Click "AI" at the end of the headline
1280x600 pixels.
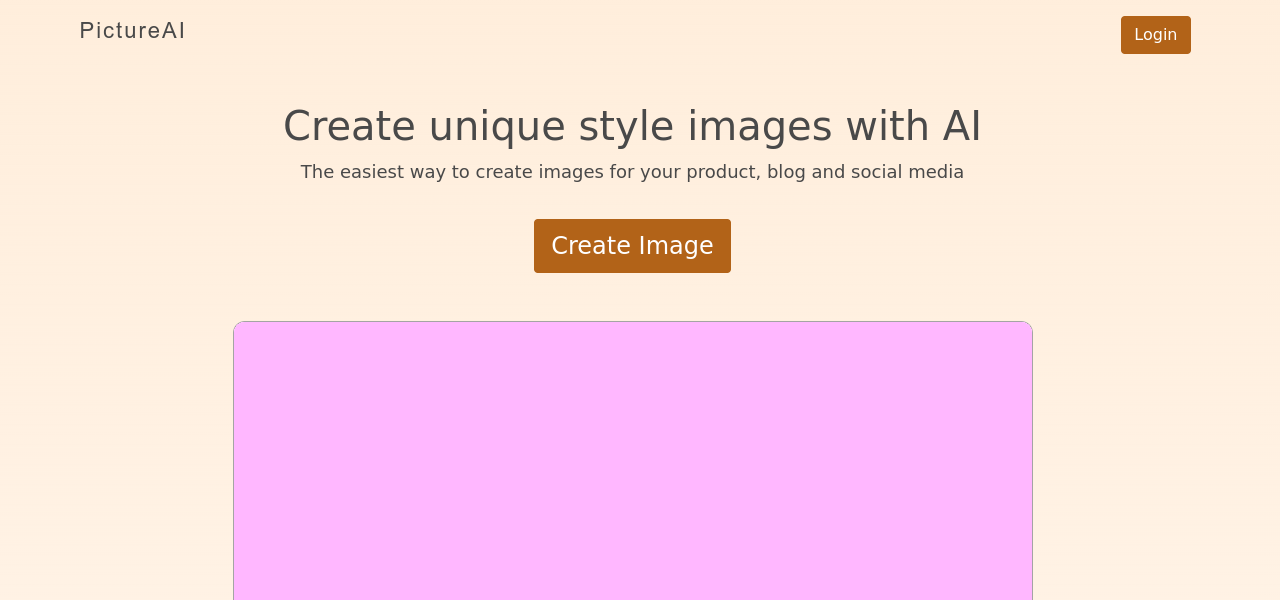[961, 126]
